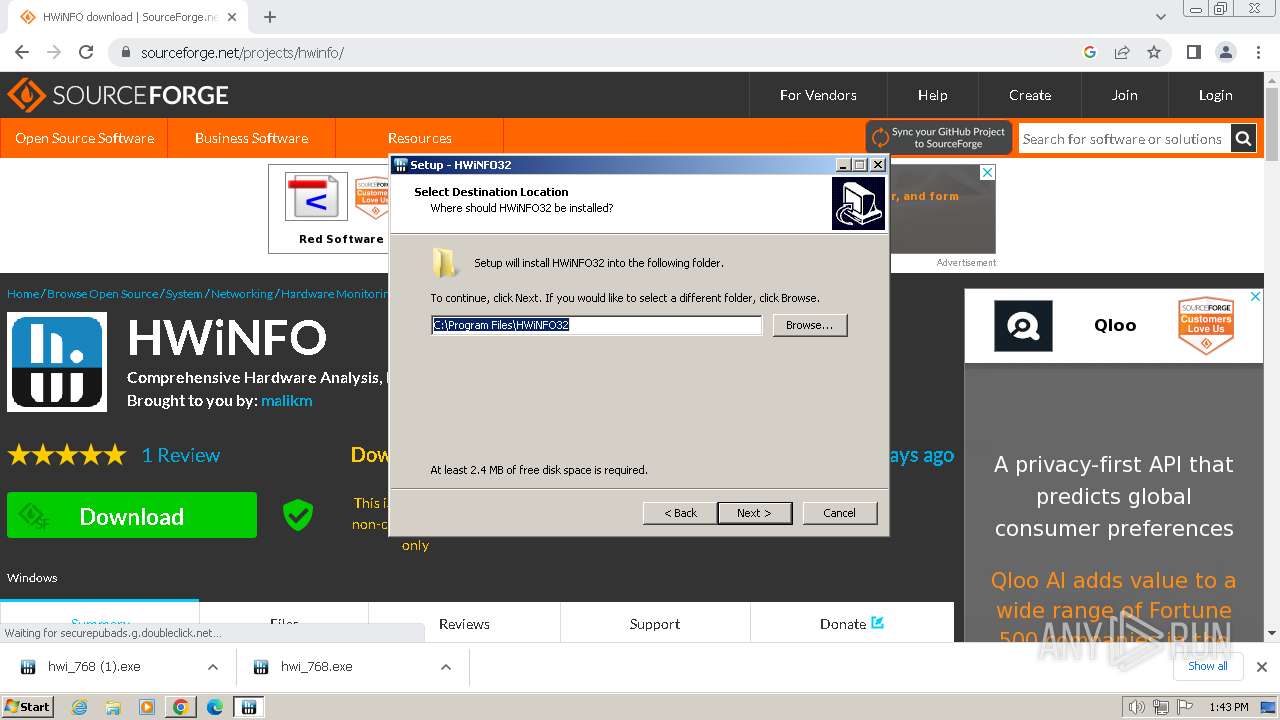This screenshot has height=720, width=1280.
Task: Click Join in top navigation
Action: pos(1125,95)
